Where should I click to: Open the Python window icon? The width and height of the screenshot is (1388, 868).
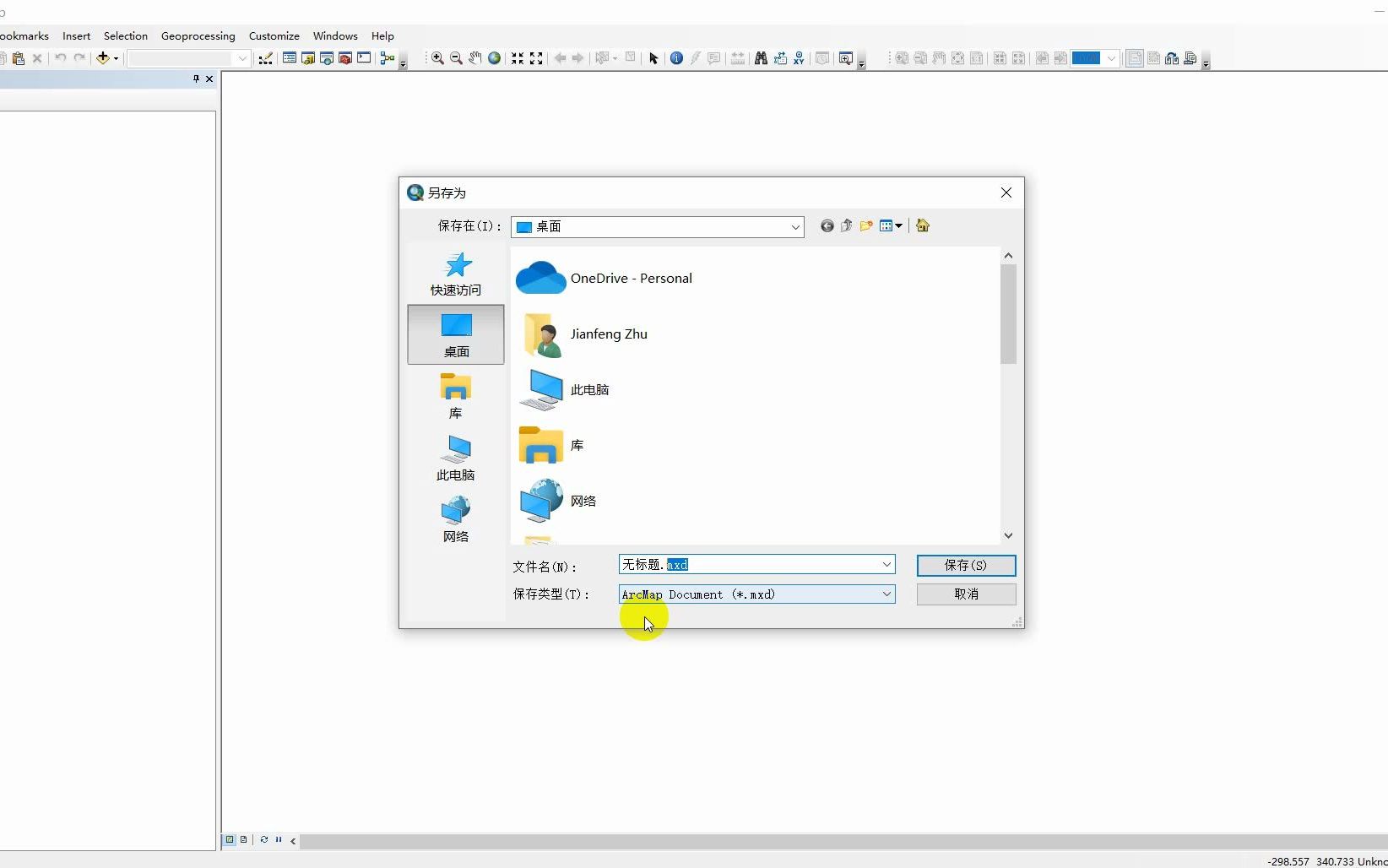[x=364, y=58]
